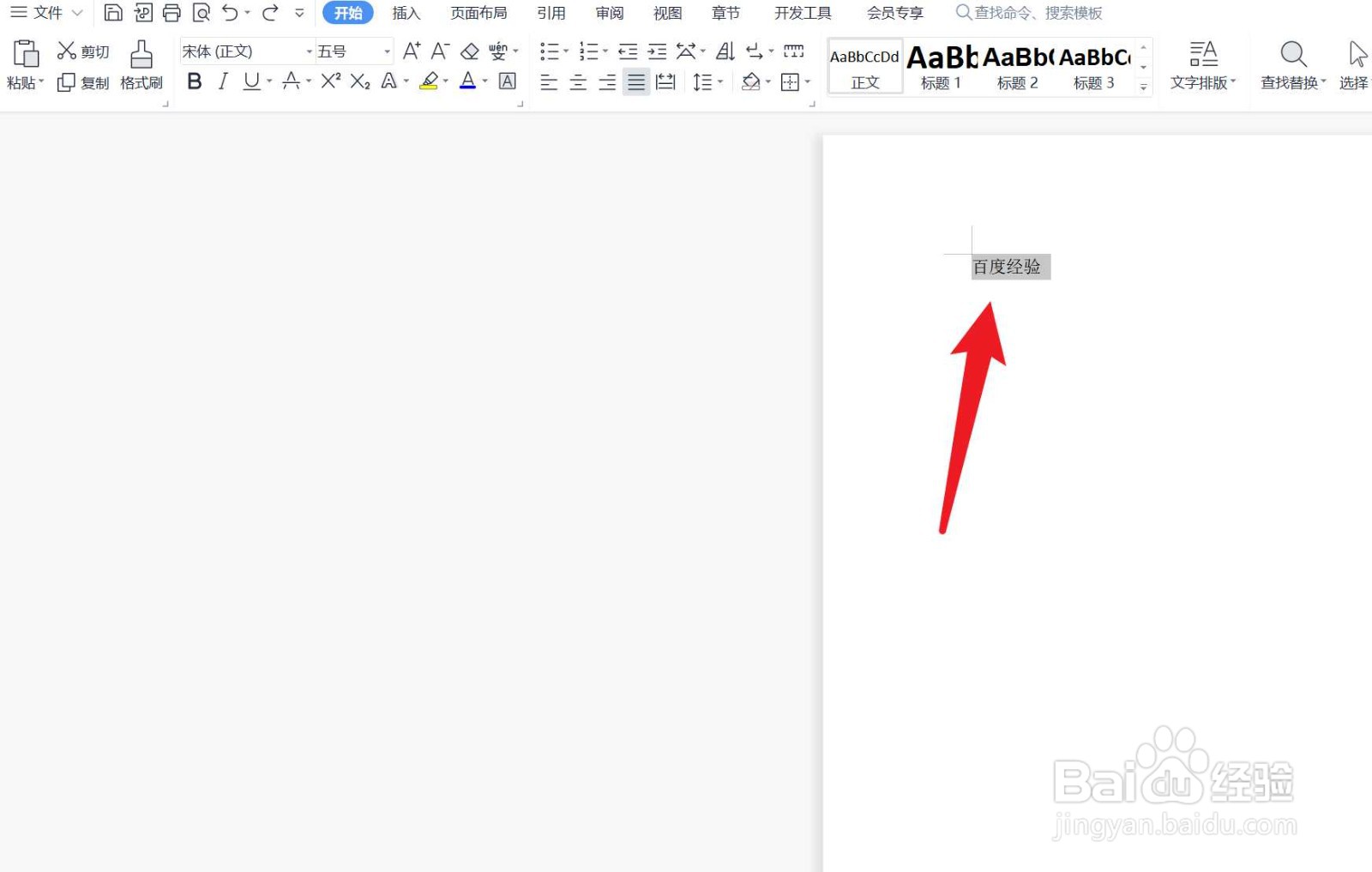This screenshot has width=1372, height=872.
Task: Center align text
Action: [x=578, y=82]
